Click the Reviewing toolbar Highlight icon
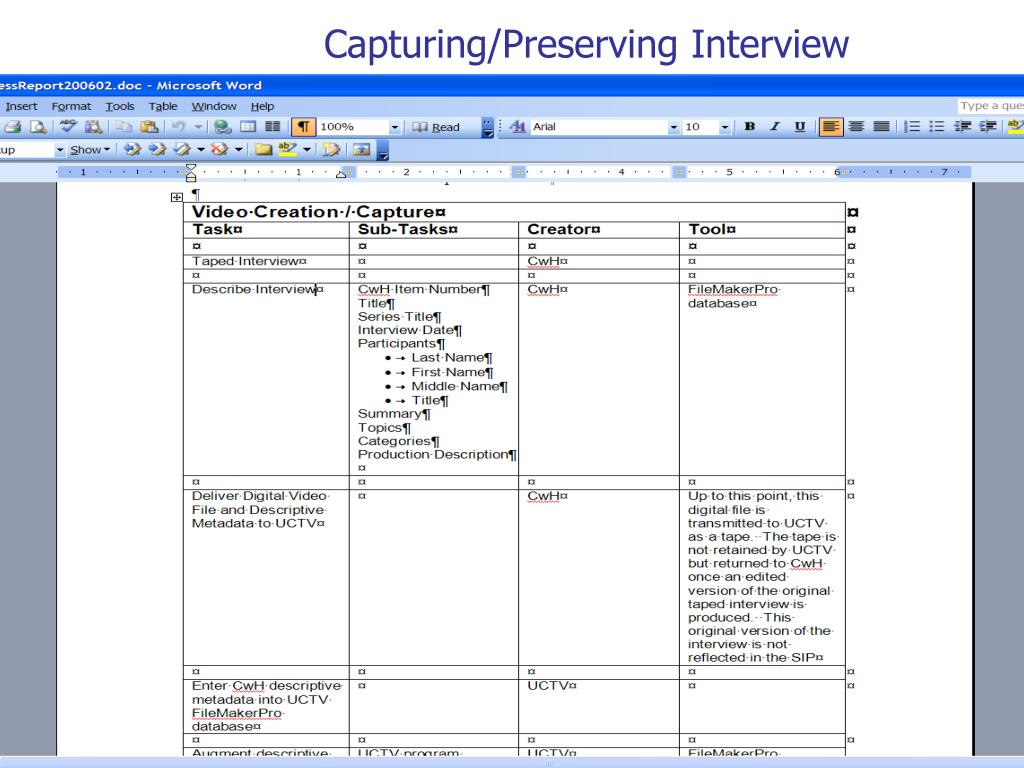 (x=288, y=150)
